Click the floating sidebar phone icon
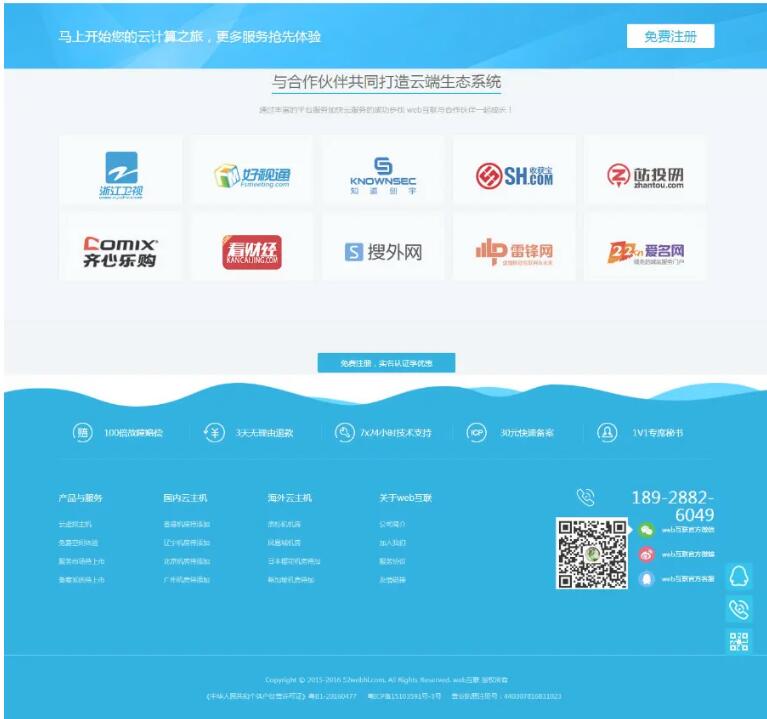Screen dimensions: 767x719 pyautogui.click(x=739, y=609)
